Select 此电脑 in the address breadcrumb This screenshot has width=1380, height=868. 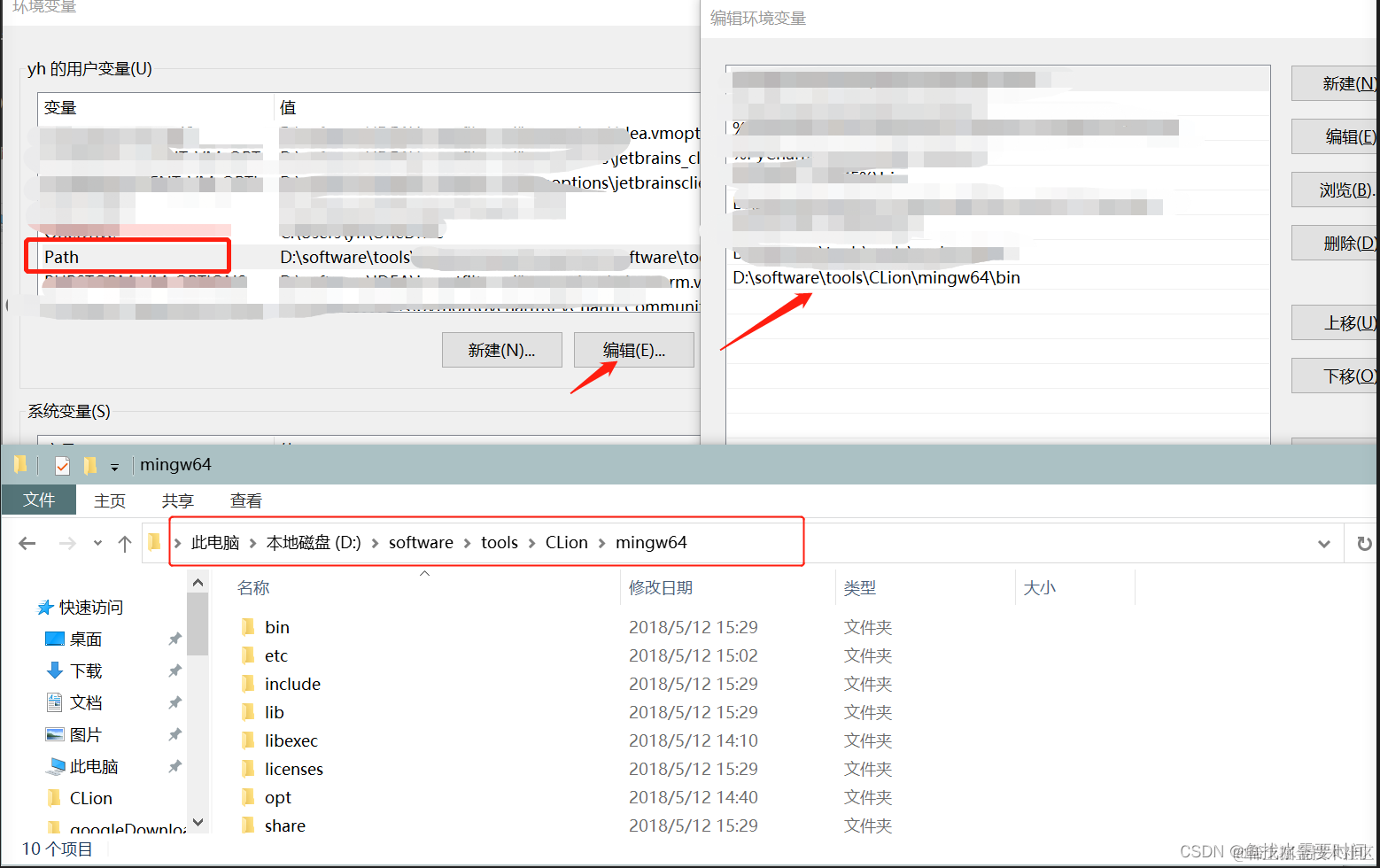pyautogui.click(x=215, y=542)
